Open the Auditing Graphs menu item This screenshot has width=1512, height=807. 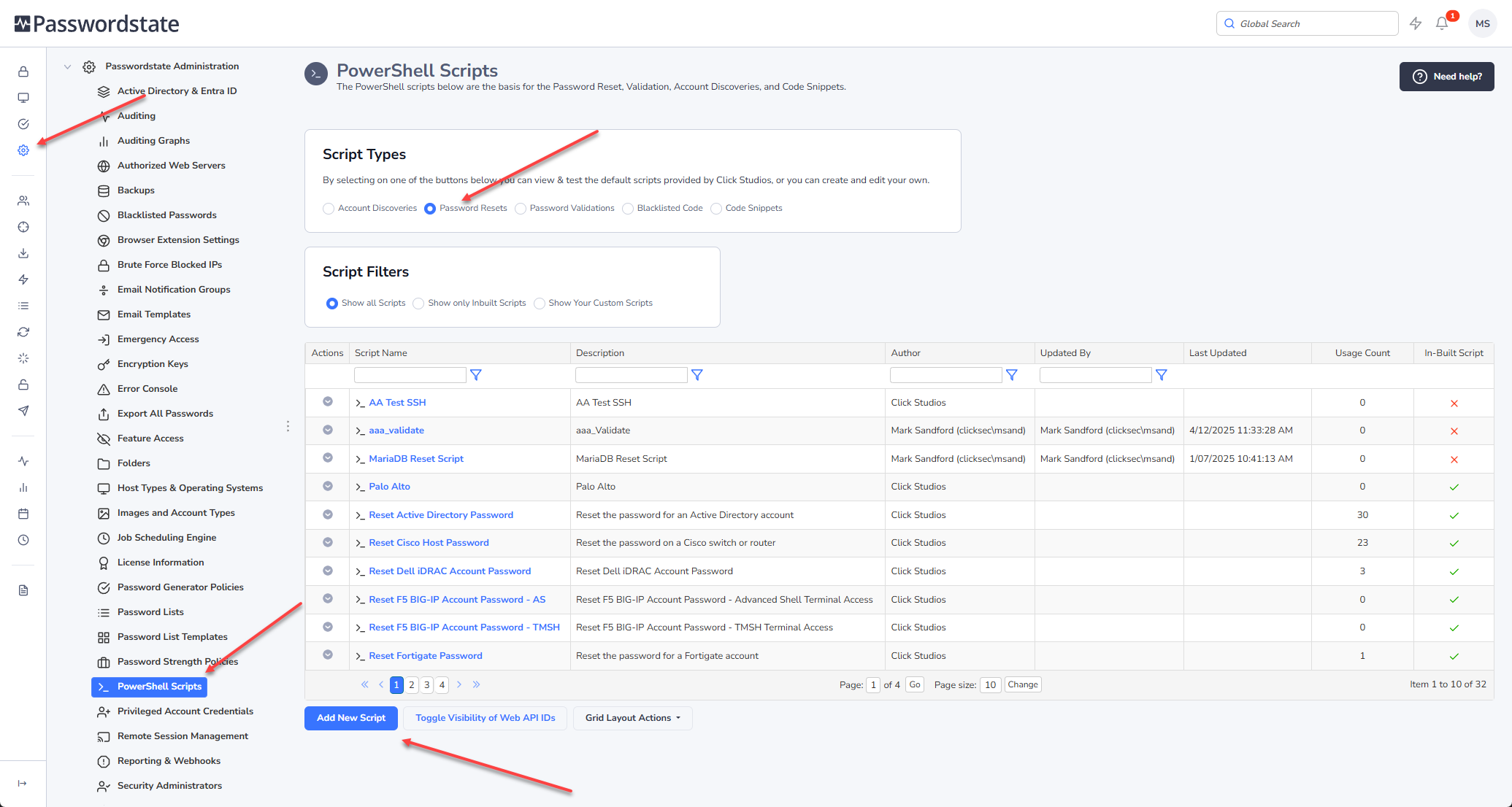pos(153,141)
